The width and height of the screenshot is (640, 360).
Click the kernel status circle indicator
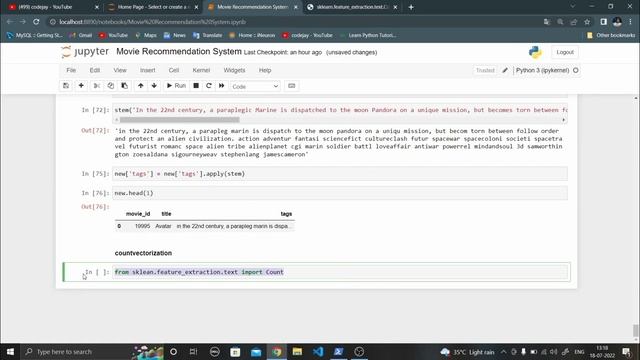point(576,70)
